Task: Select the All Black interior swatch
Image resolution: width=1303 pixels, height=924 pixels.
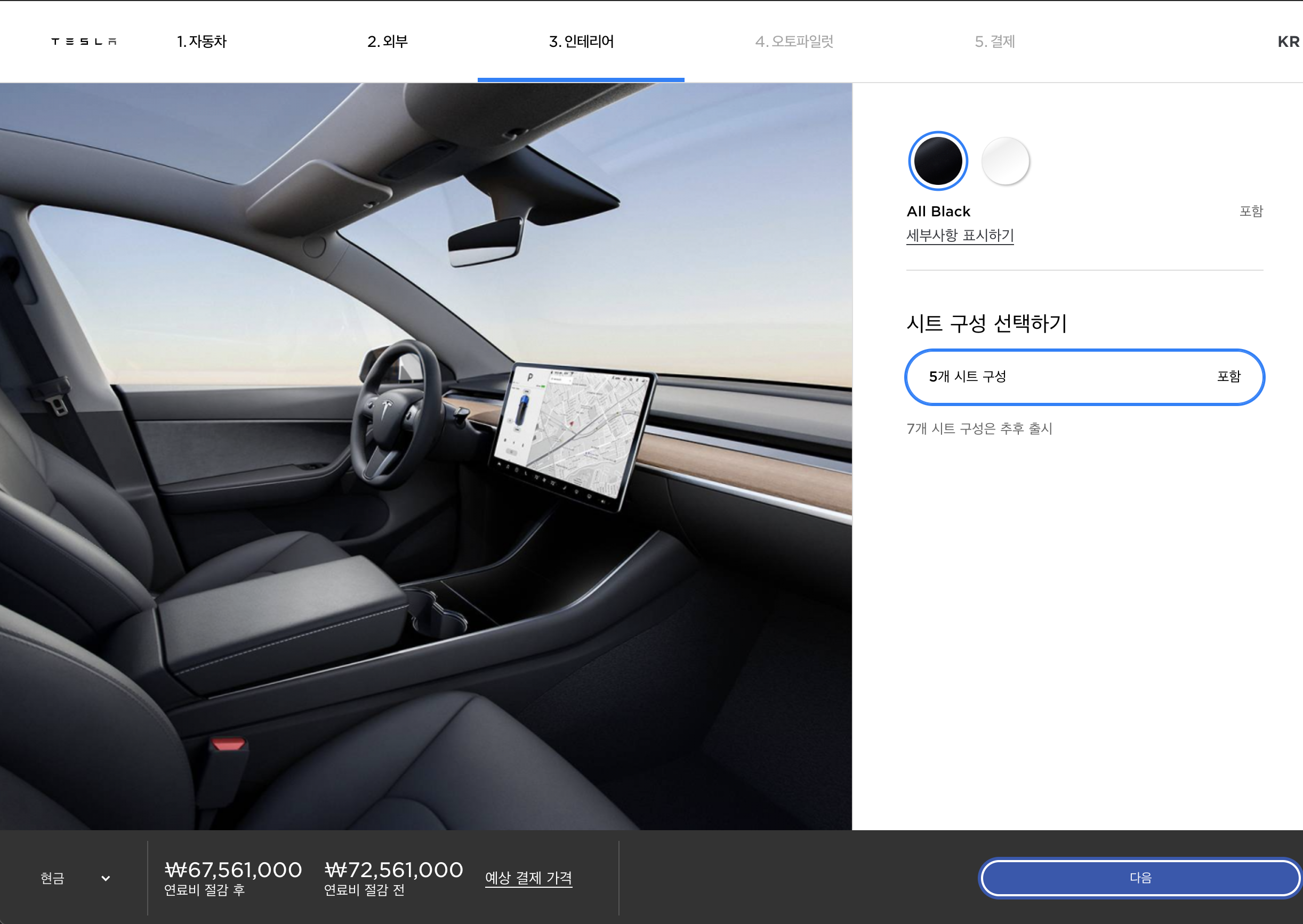Action: pyautogui.click(x=938, y=161)
